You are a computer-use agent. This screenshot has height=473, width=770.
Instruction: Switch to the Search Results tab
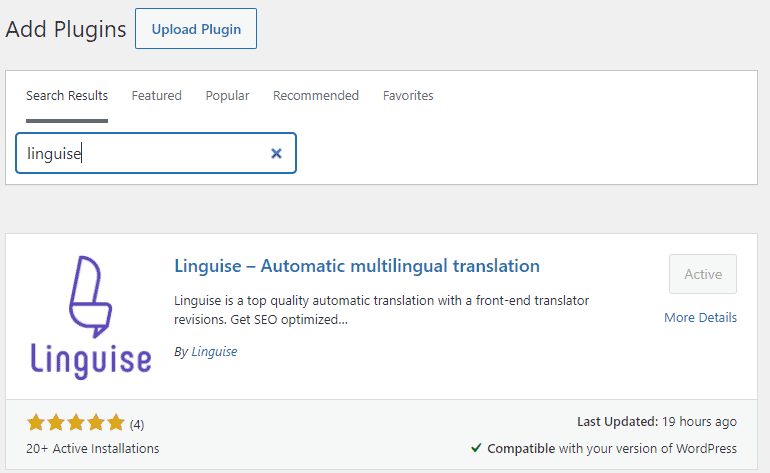(67, 96)
